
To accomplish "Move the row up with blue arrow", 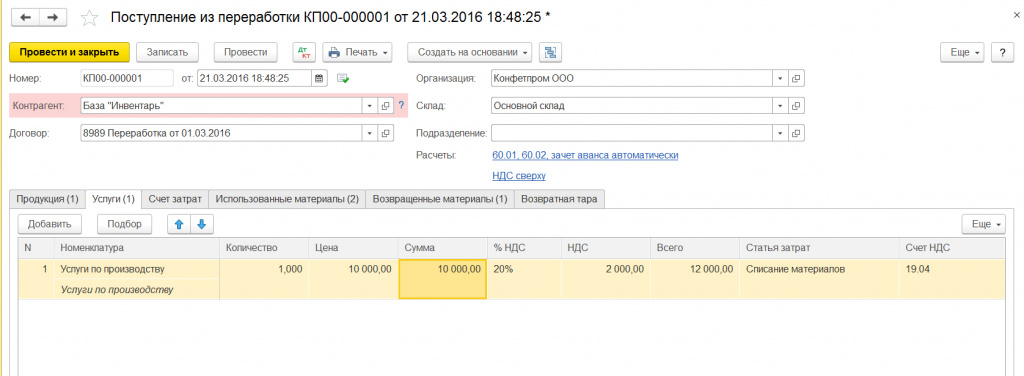I will click(x=179, y=224).
